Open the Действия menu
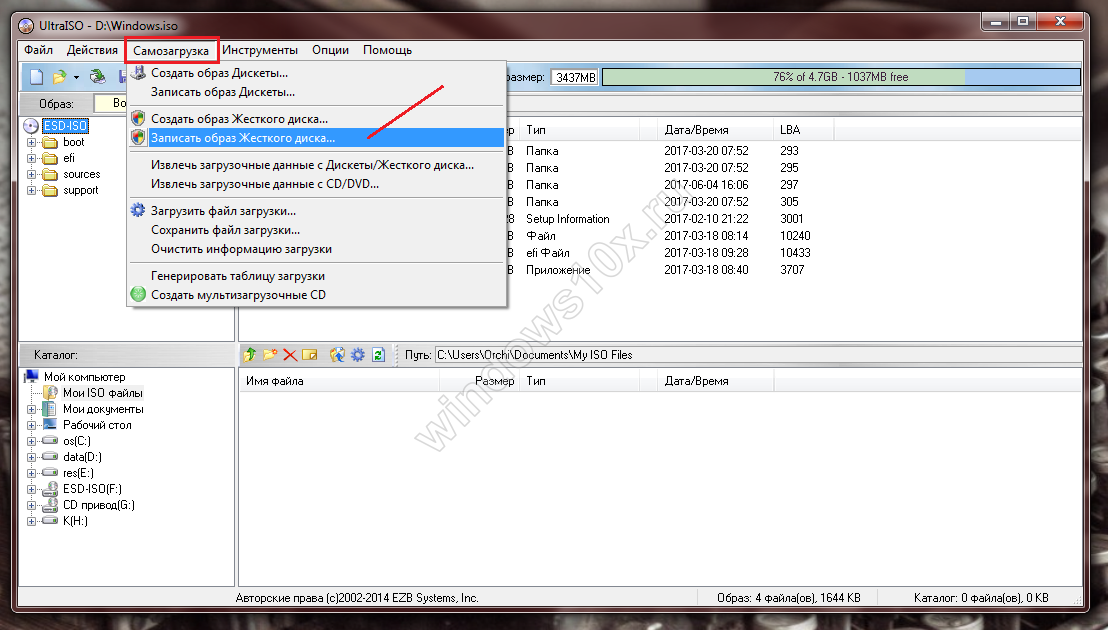 tap(92, 50)
